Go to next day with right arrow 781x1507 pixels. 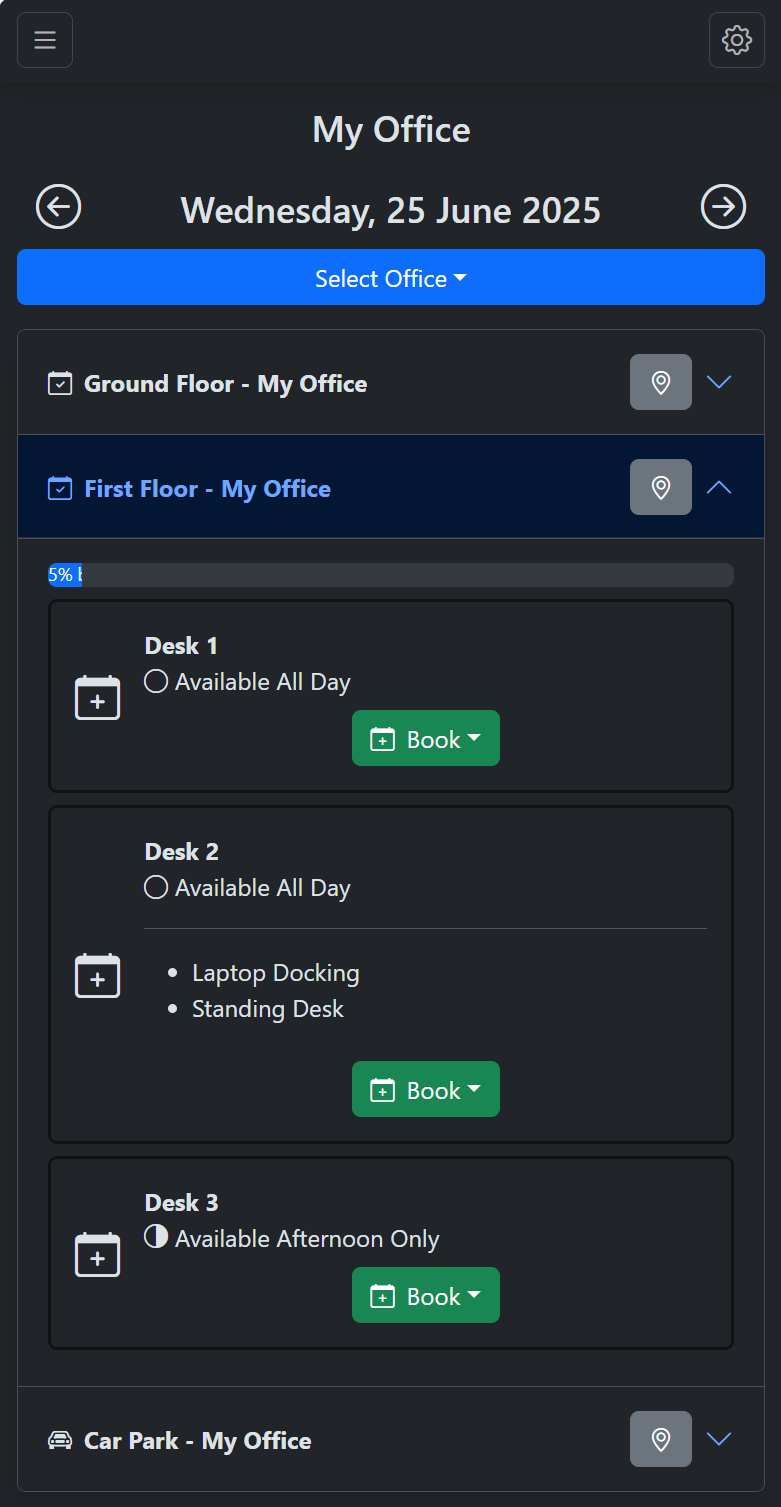[x=723, y=207]
